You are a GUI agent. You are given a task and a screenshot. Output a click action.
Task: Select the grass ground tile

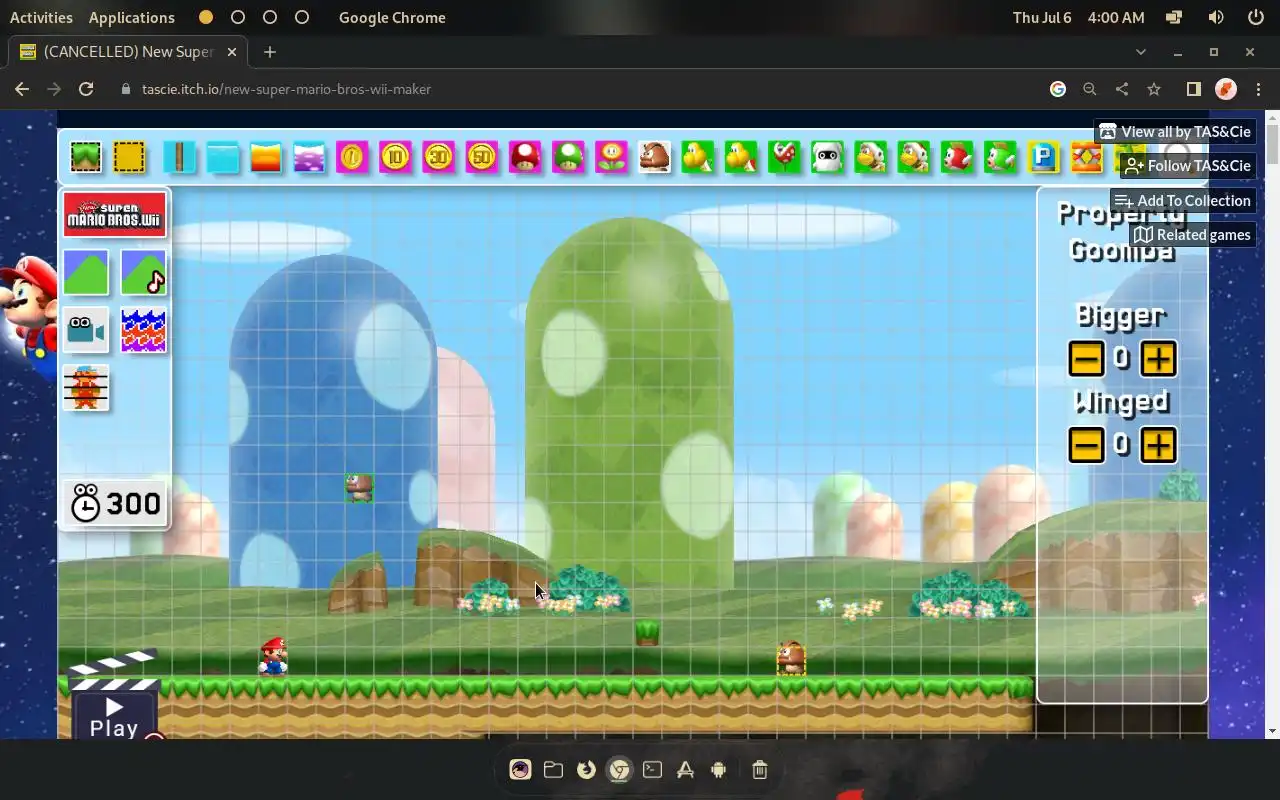[86, 157]
